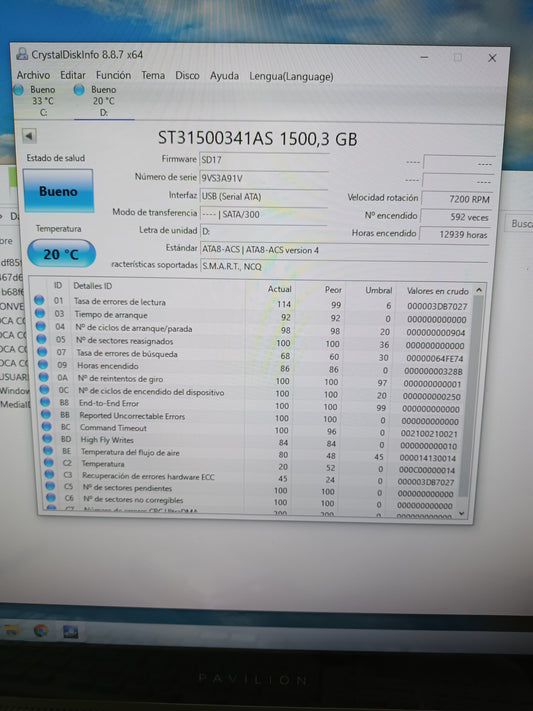533x711 pixels.
Task: Click the Actual column header
Action: coord(279,289)
